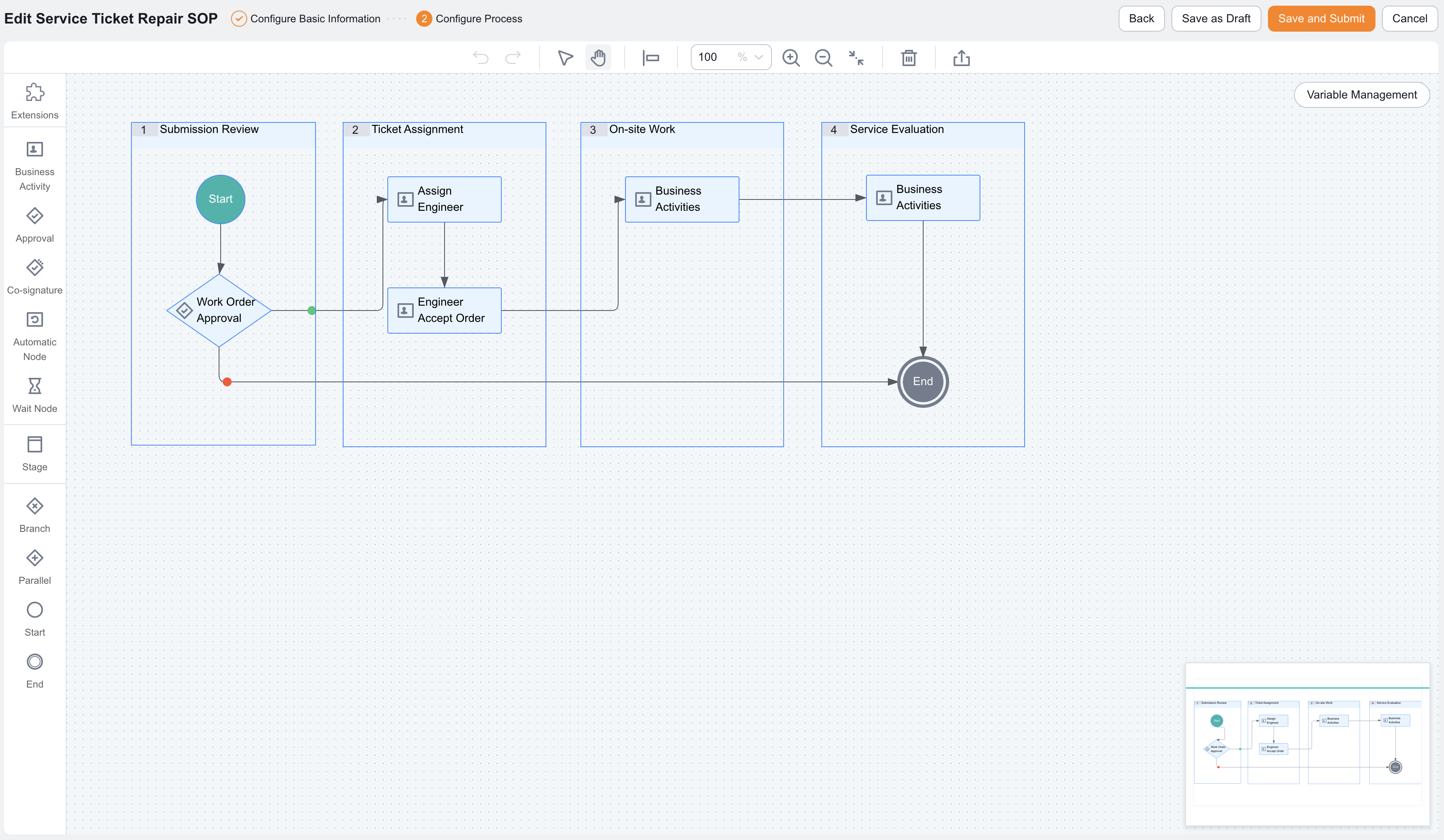1444x840 pixels.
Task: Pick the Wait Node hourglass icon
Action: pyautogui.click(x=35, y=386)
